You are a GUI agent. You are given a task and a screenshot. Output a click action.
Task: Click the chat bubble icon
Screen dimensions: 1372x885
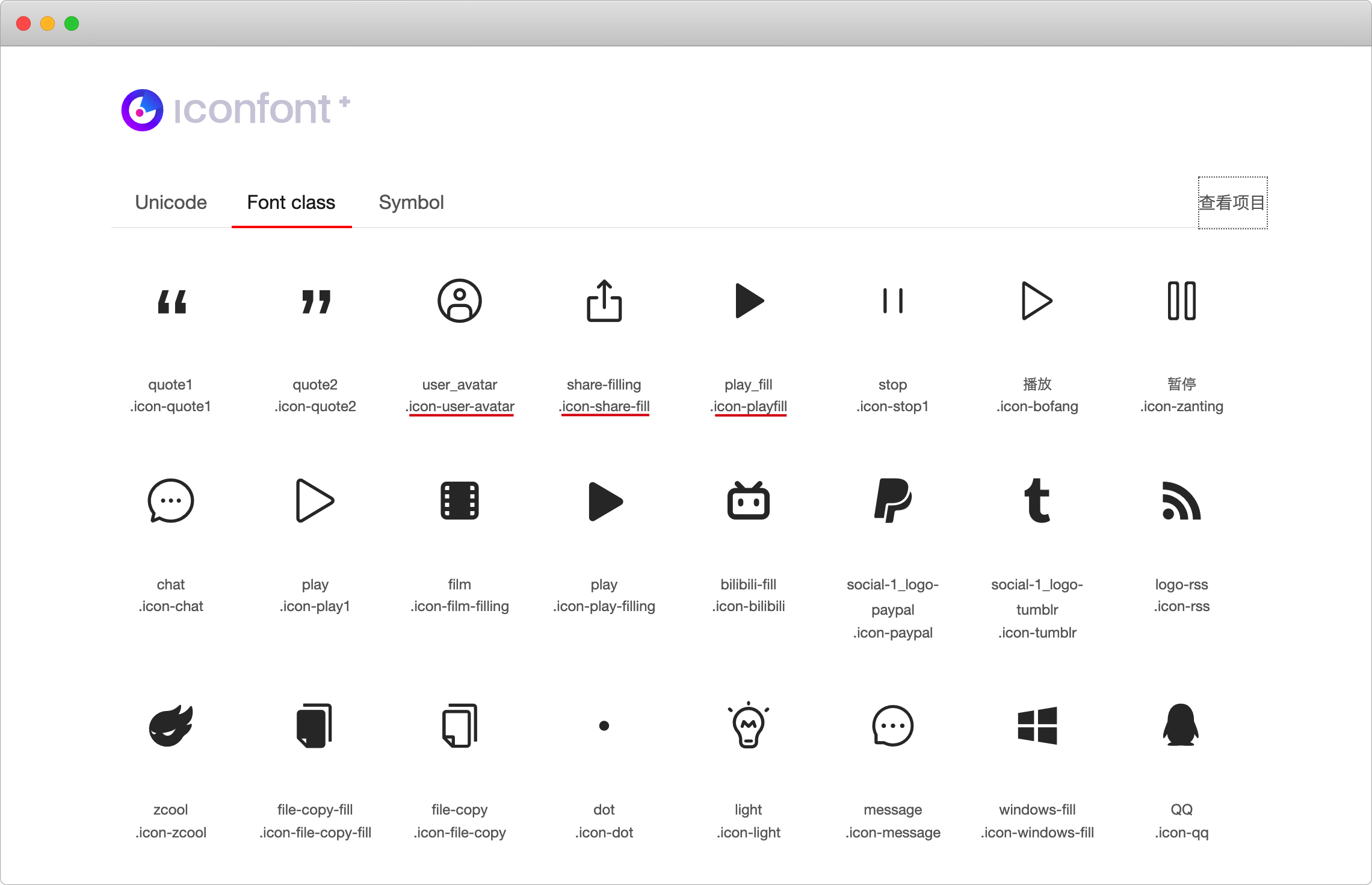pos(171,501)
